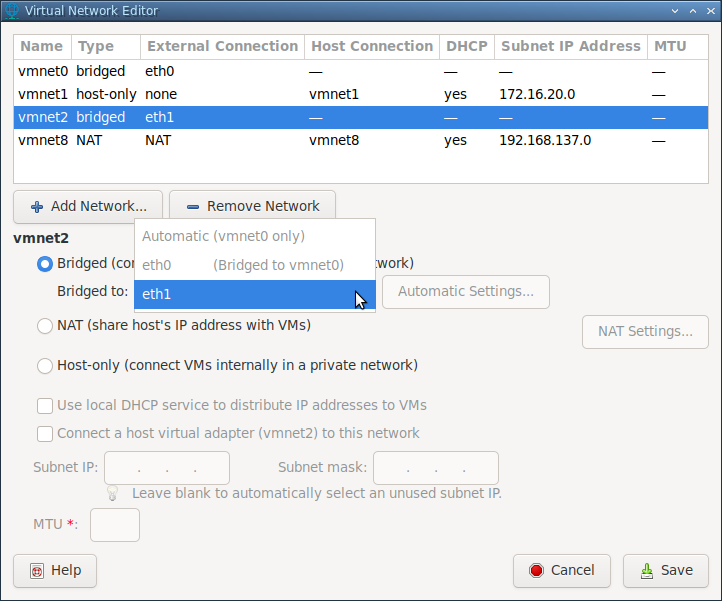722x601 pixels.
Task: Click the lifebuoy Help icon
Action: coord(37,571)
